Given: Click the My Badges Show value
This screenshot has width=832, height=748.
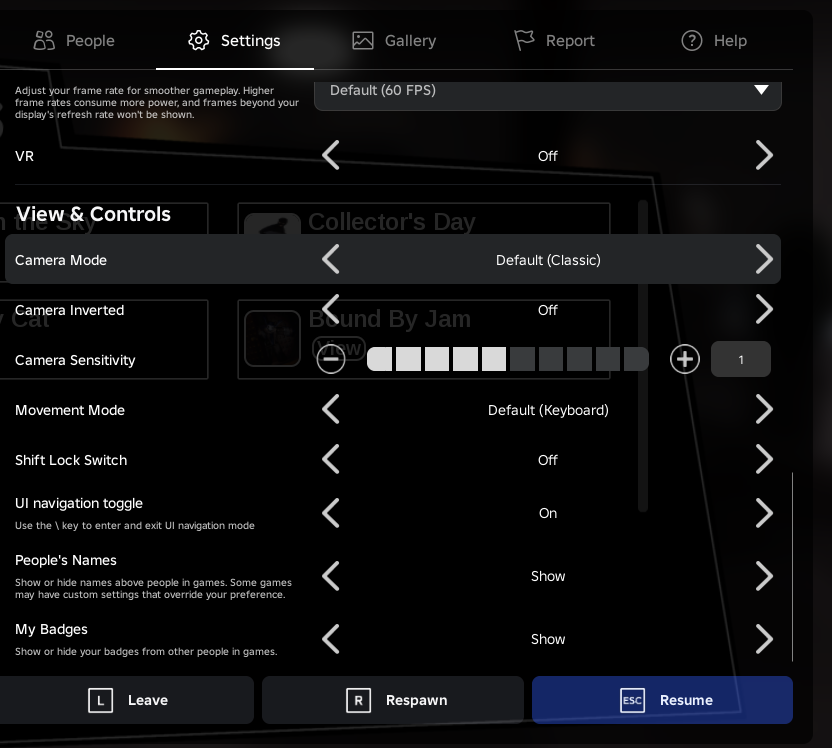Looking at the screenshot, I should point(548,639).
